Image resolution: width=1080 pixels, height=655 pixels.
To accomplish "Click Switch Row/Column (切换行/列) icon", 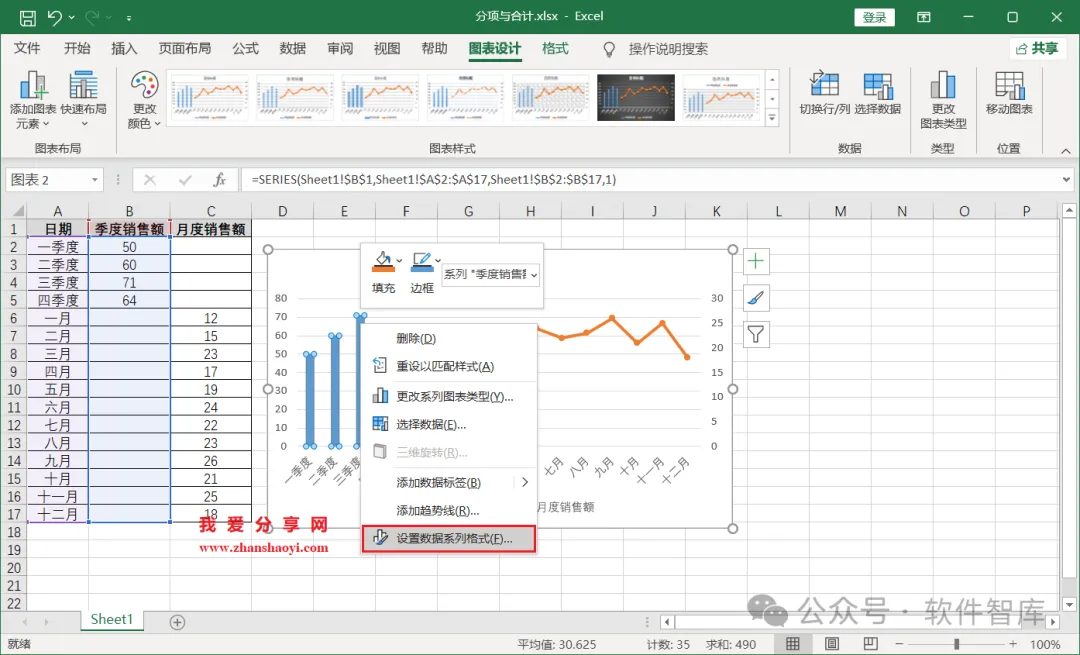I will [x=824, y=93].
